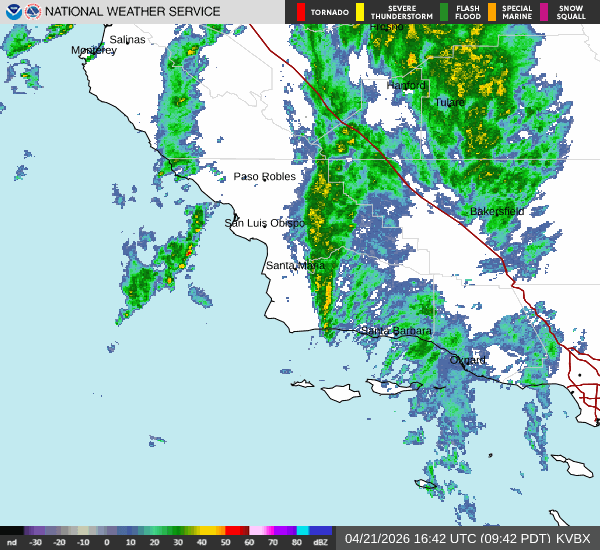Click the -30 value on the dBZ scale

(35, 542)
